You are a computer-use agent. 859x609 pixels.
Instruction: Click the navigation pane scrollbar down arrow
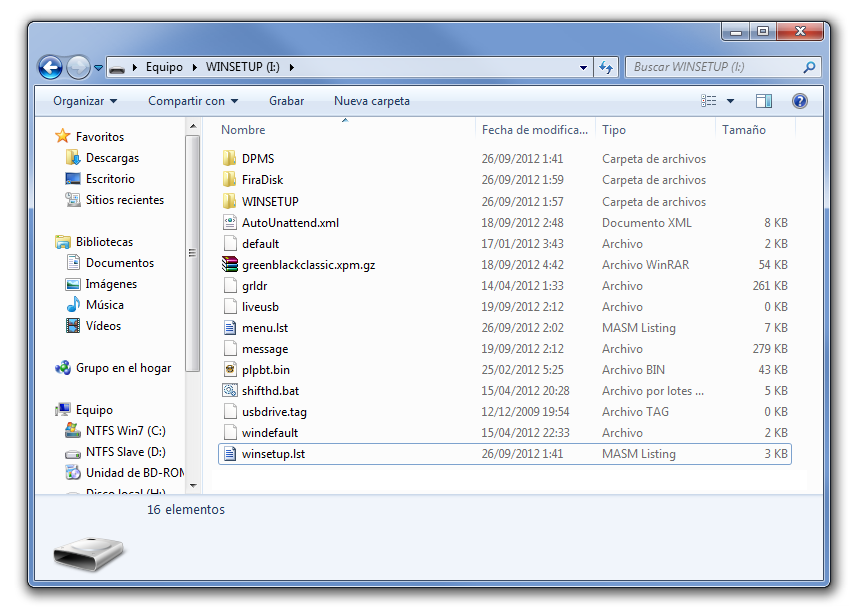point(193,485)
